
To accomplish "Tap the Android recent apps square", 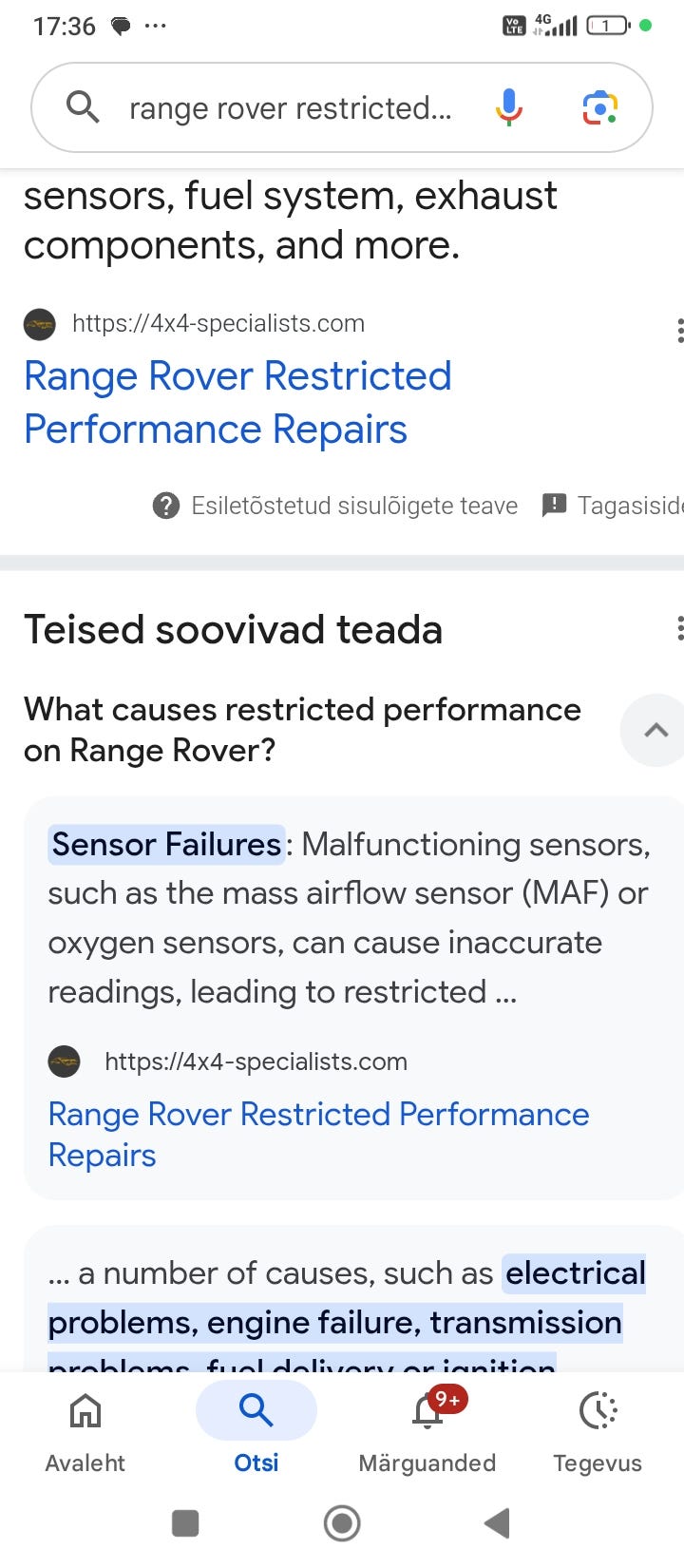I will tap(185, 1523).
